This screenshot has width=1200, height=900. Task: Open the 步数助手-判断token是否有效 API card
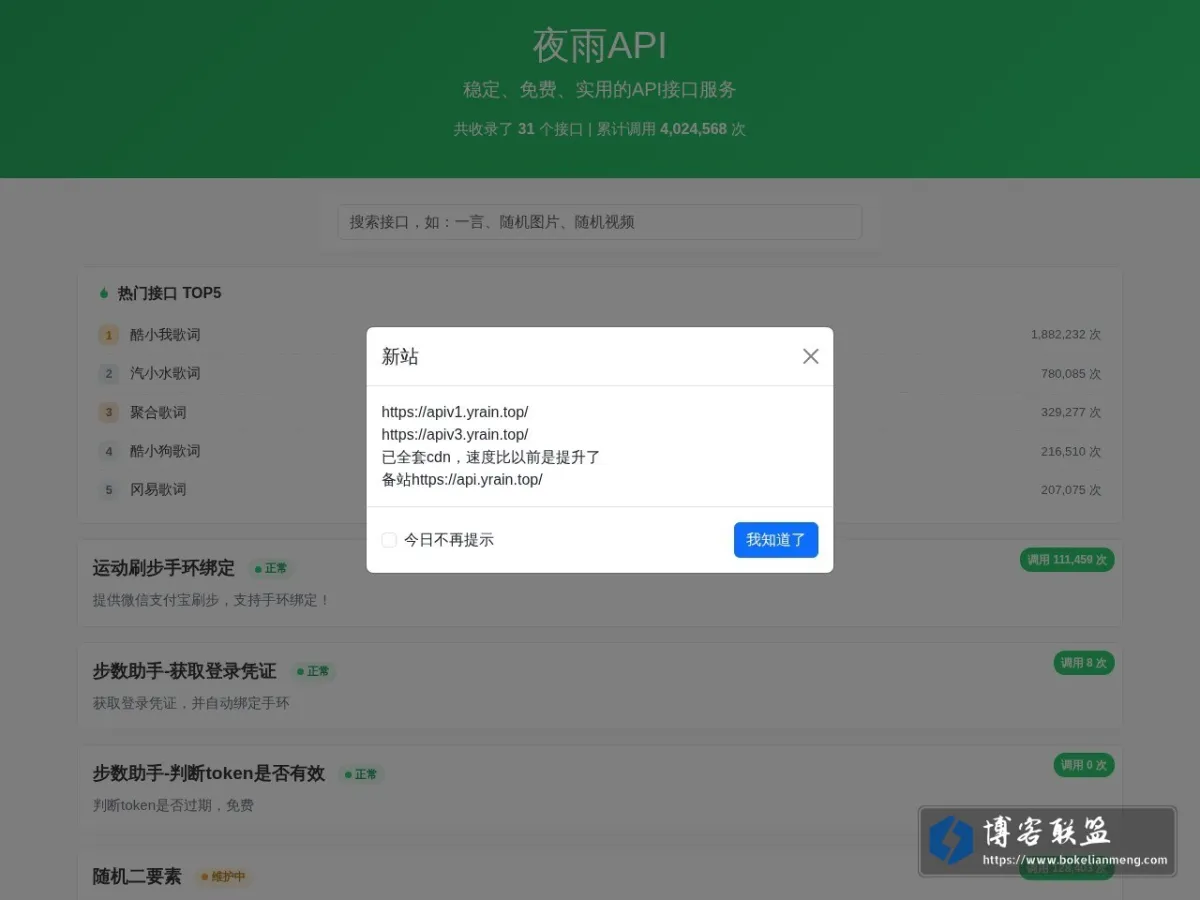(x=600, y=788)
